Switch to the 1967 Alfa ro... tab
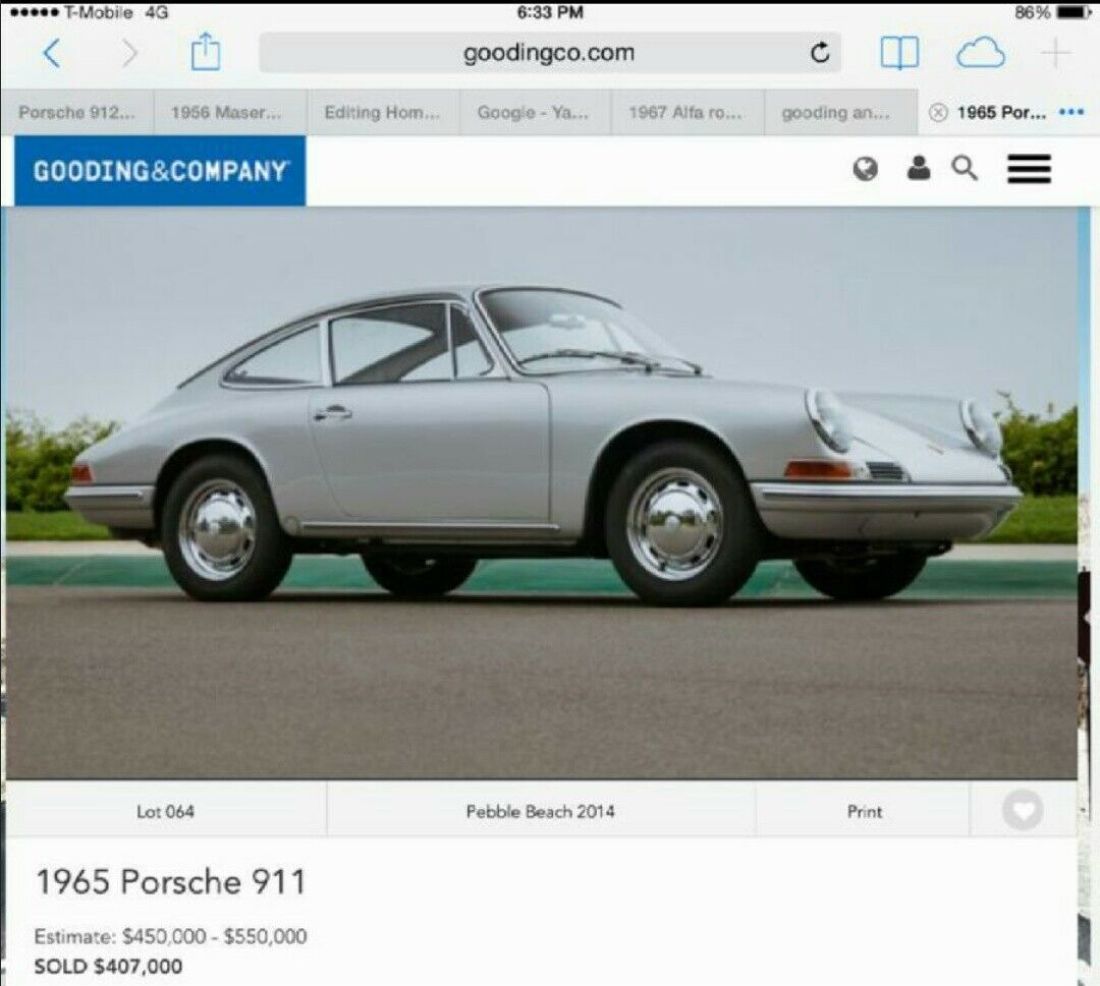 click(x=688, y=112)
